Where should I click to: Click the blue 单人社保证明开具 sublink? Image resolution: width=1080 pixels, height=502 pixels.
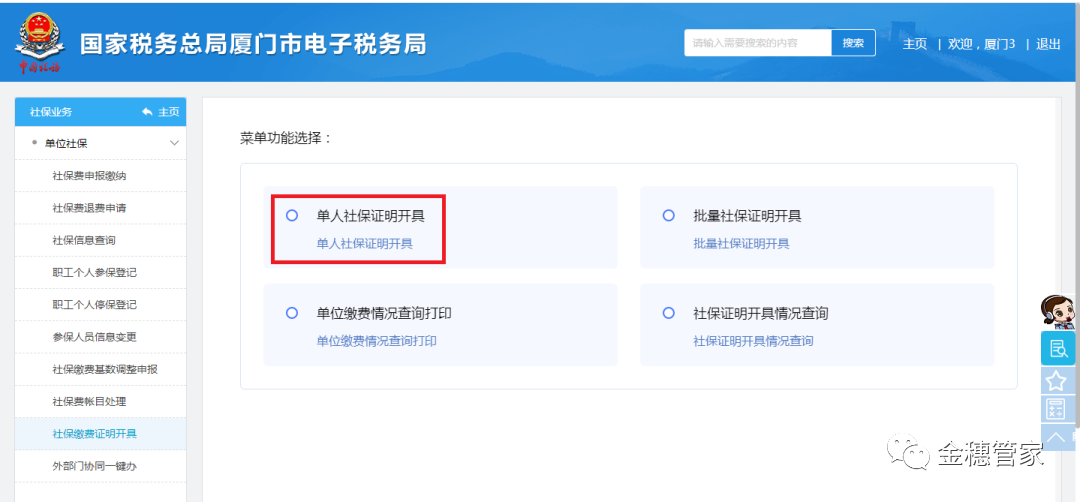click(x=364, y=244)
